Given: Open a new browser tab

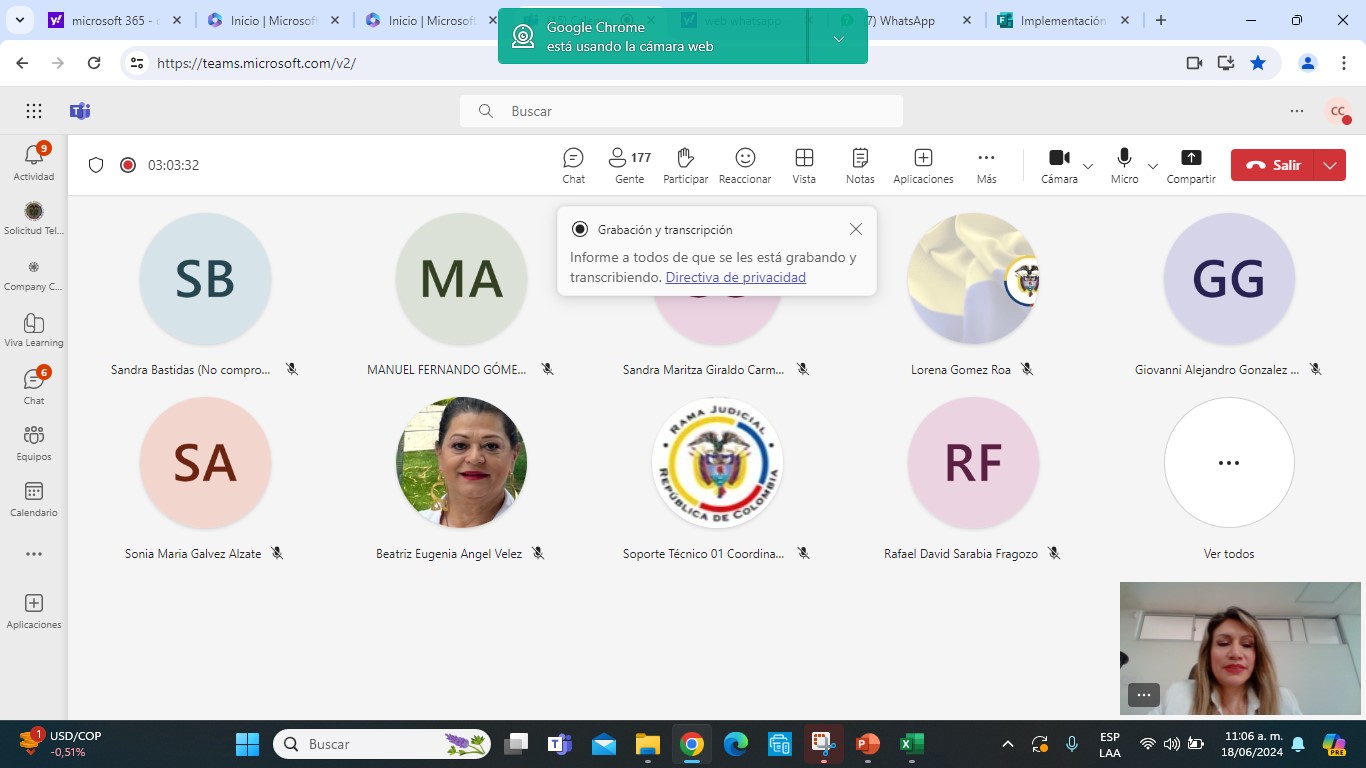Looking at the screenshot, I should pos(1160,20).
